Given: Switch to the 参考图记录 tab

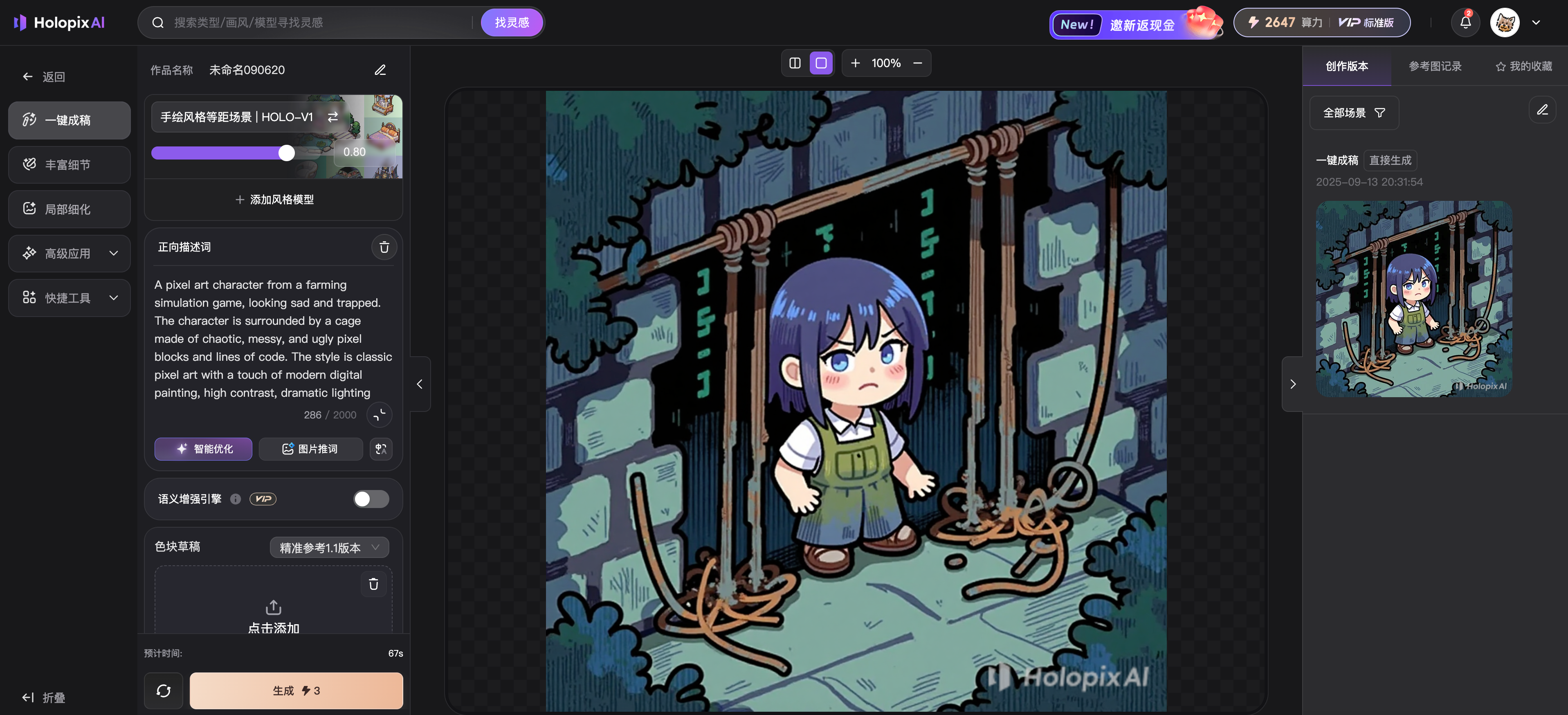Looking at the screenshot, I should click(x=1435, y=66).
